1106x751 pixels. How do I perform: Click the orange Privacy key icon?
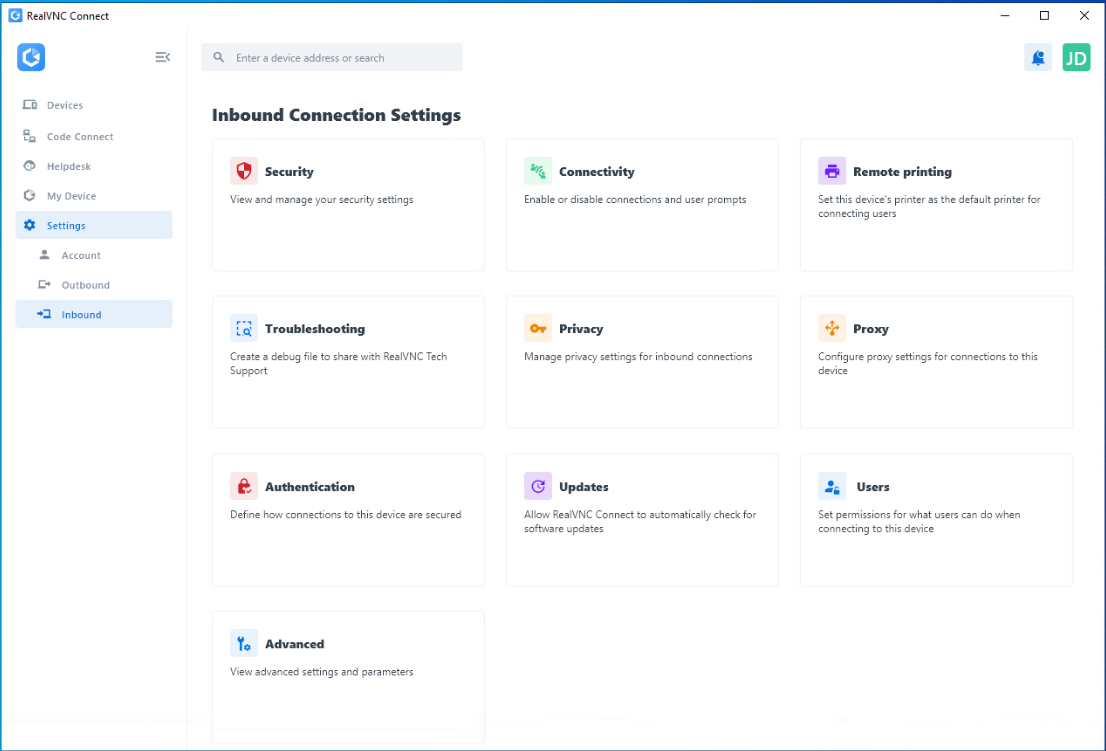pos(538,328)
